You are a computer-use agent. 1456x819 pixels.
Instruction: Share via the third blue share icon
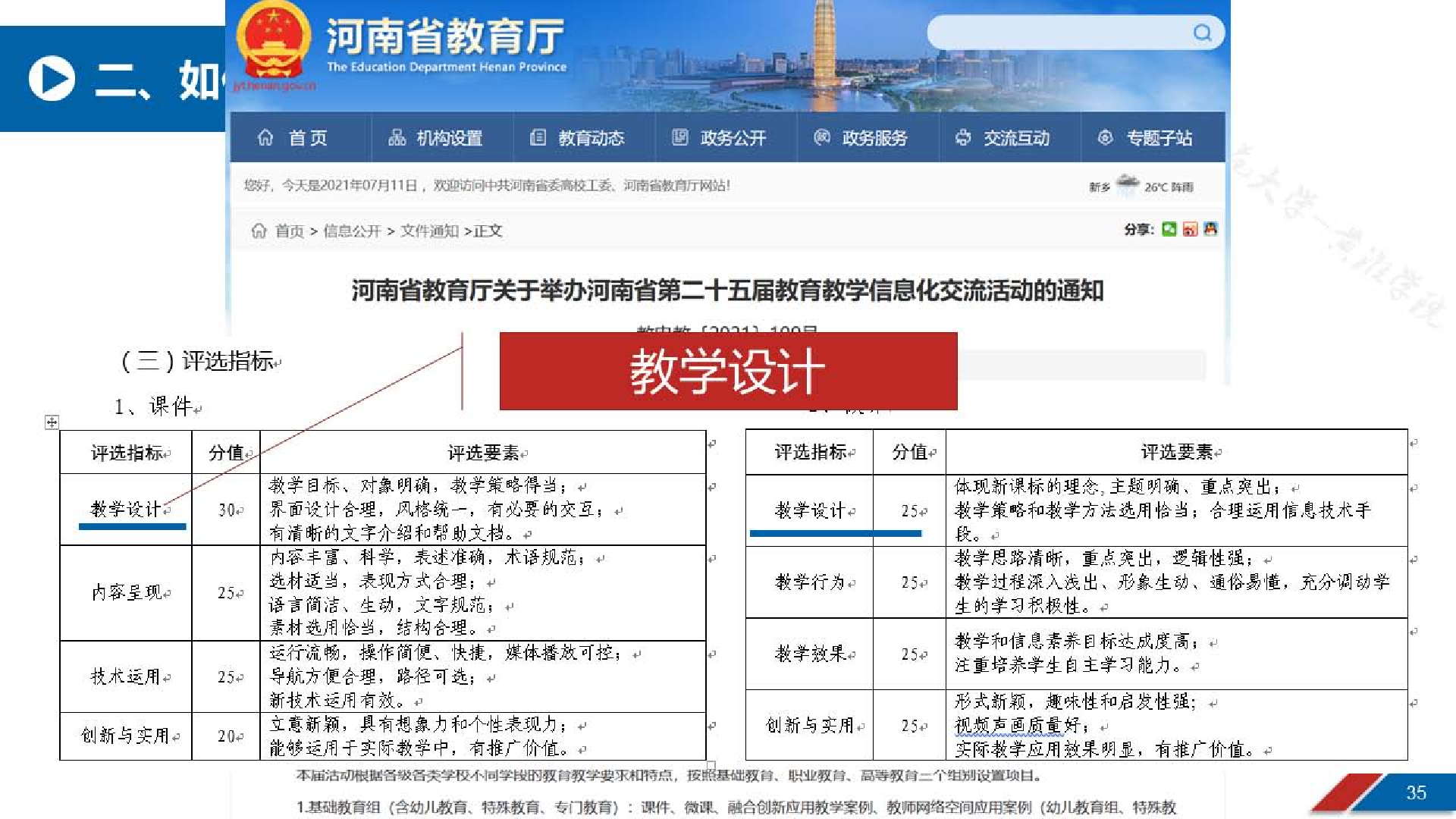click(1210, 229)
